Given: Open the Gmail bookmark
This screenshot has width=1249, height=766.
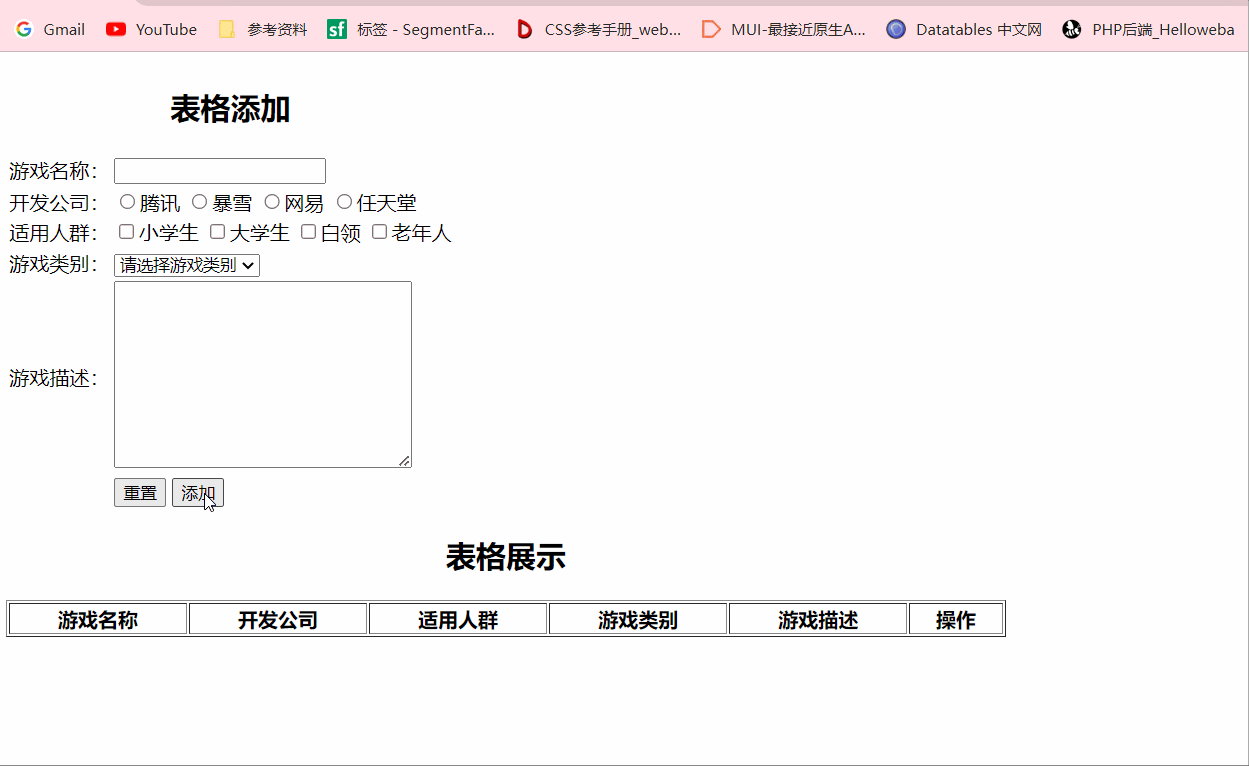Looking at the screenshot, I should [x=50, y=30].
